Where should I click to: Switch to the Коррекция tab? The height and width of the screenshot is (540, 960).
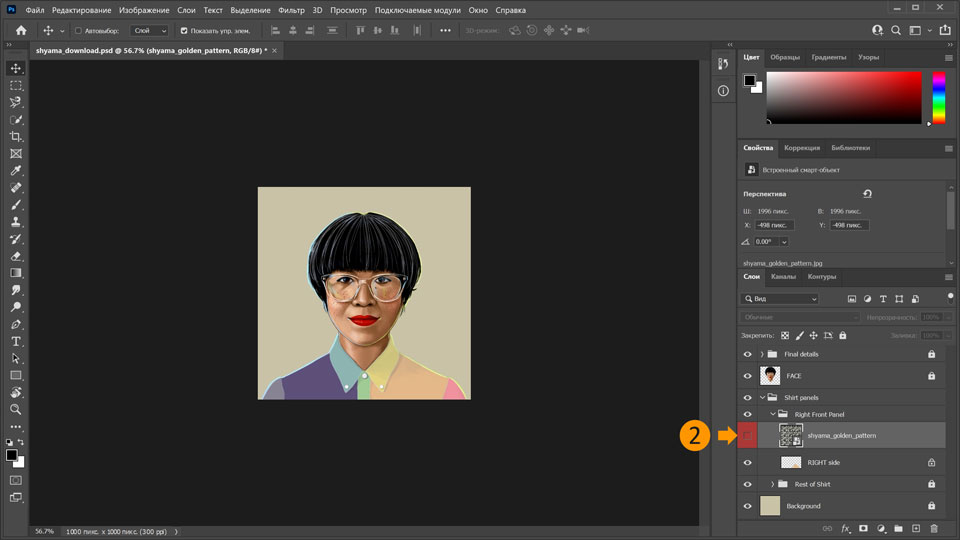click(x=801, y=148)
